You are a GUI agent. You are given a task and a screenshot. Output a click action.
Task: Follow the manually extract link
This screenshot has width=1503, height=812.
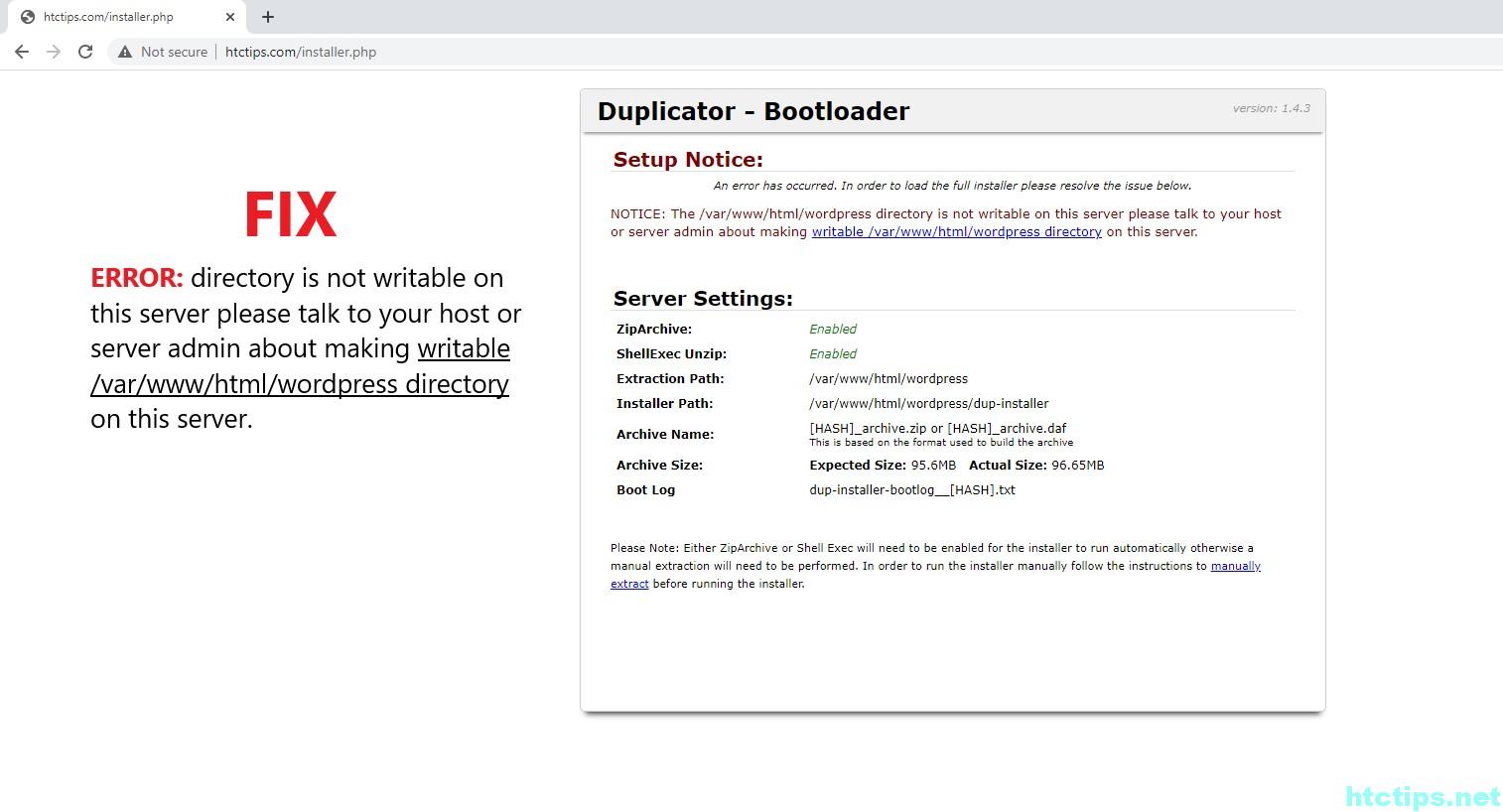click(1235, 566)
